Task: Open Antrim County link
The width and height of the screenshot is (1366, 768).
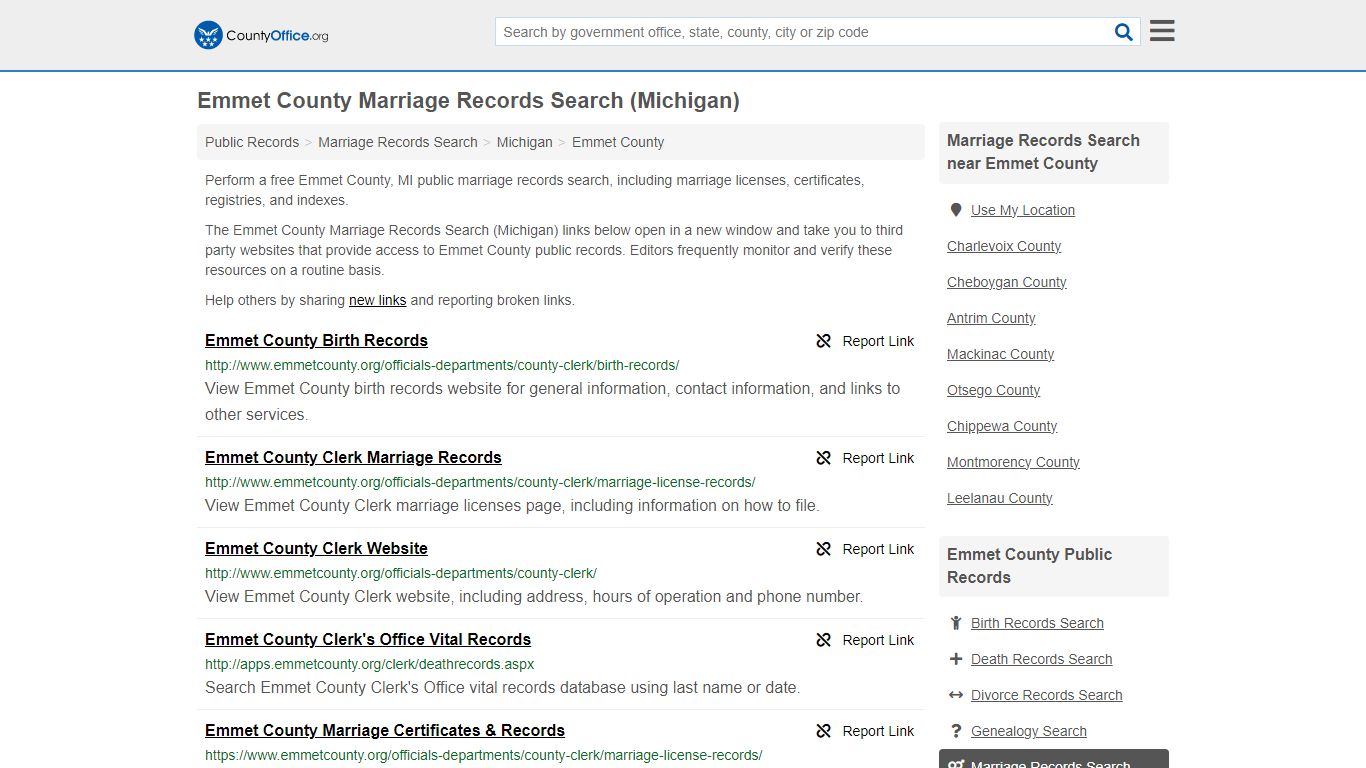Action: [x=991, y=318]
